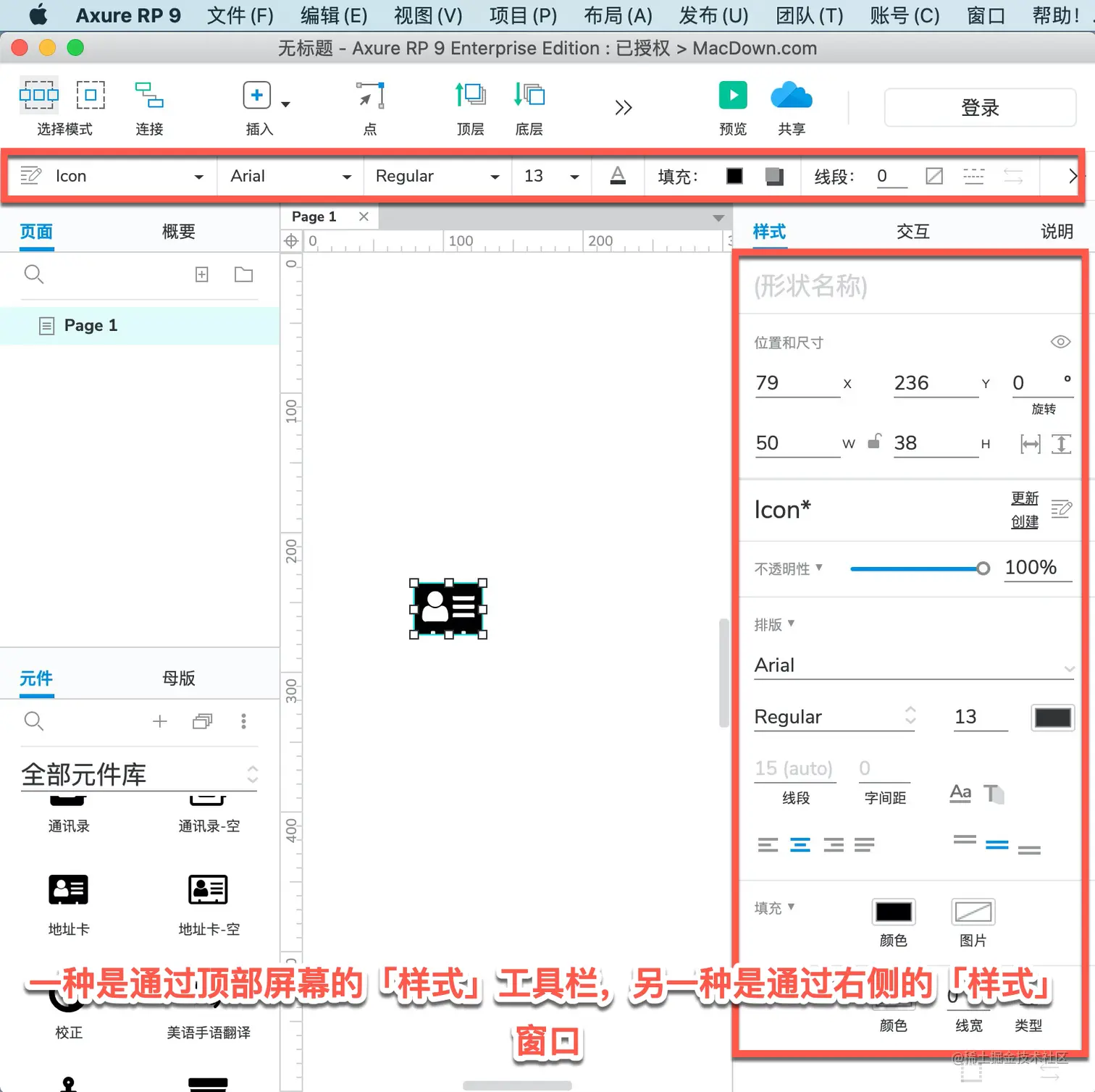The image size is (1095, 1092).
Task: Open the 全部元件库 library selector
Action: point(139,775)
